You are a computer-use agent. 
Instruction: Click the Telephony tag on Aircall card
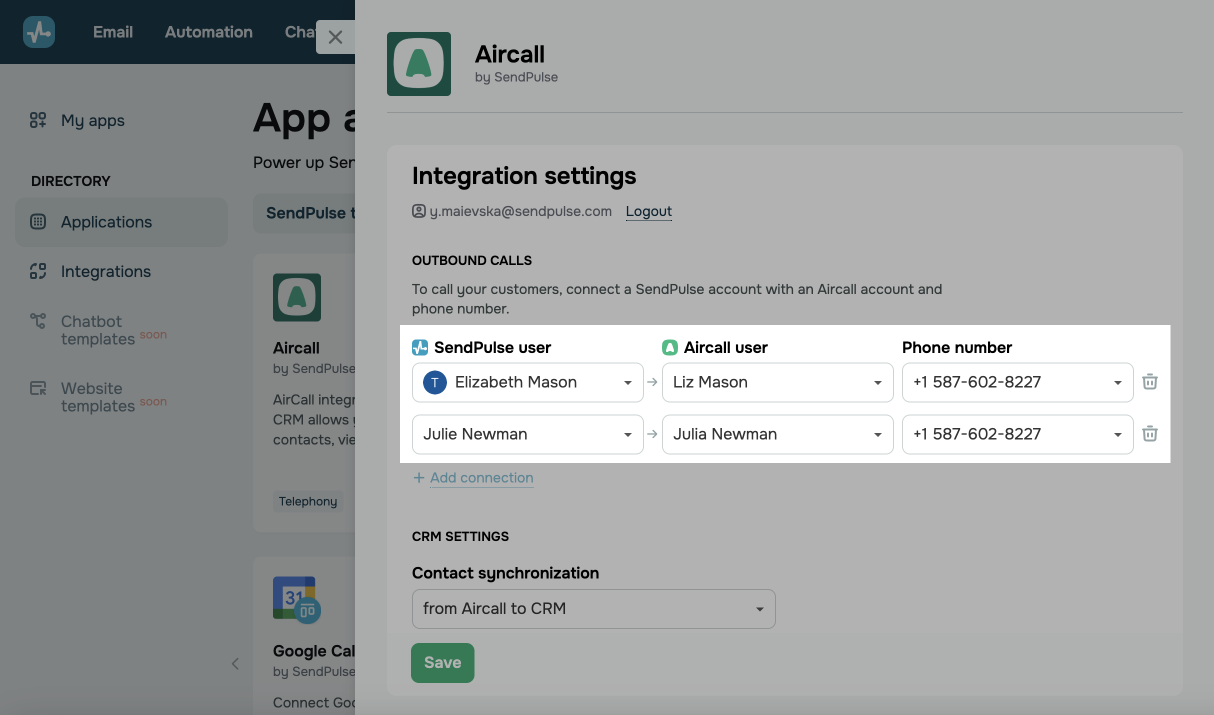click(308, 502)
